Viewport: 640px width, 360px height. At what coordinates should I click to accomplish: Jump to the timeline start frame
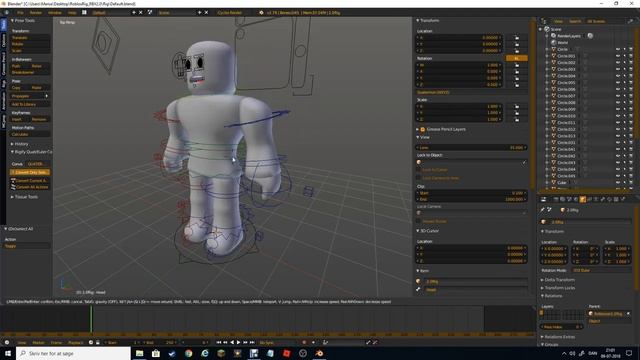tap(218, 342)
